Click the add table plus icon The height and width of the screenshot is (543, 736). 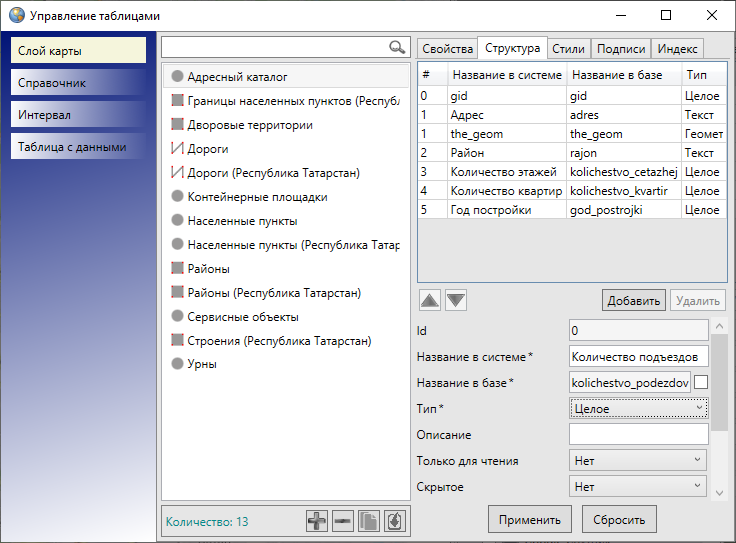(317, 521)
